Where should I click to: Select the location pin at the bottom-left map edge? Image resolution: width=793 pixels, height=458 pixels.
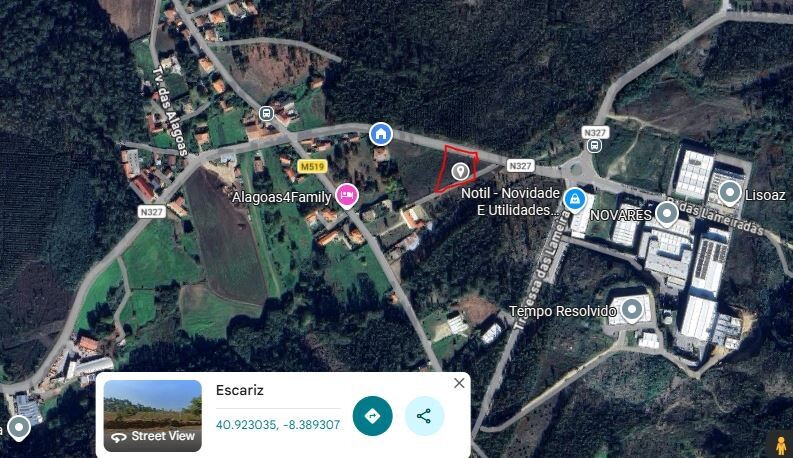tap(19, 428)
